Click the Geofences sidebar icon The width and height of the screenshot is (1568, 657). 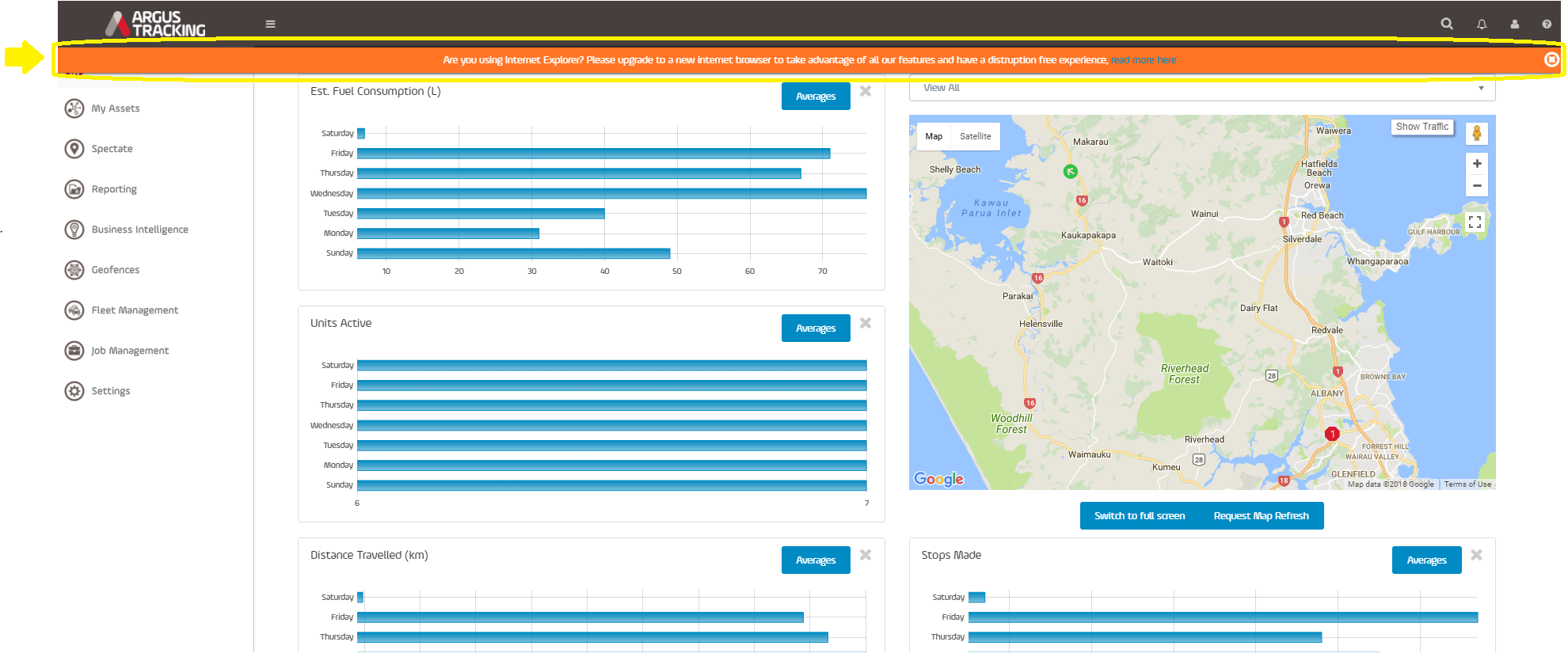[74, 270]
